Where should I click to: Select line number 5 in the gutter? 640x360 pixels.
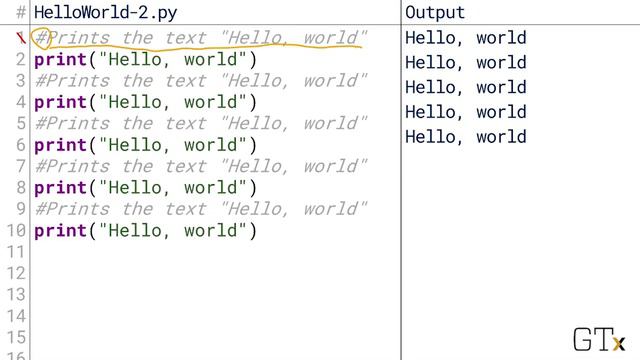(x=20, y=123)
